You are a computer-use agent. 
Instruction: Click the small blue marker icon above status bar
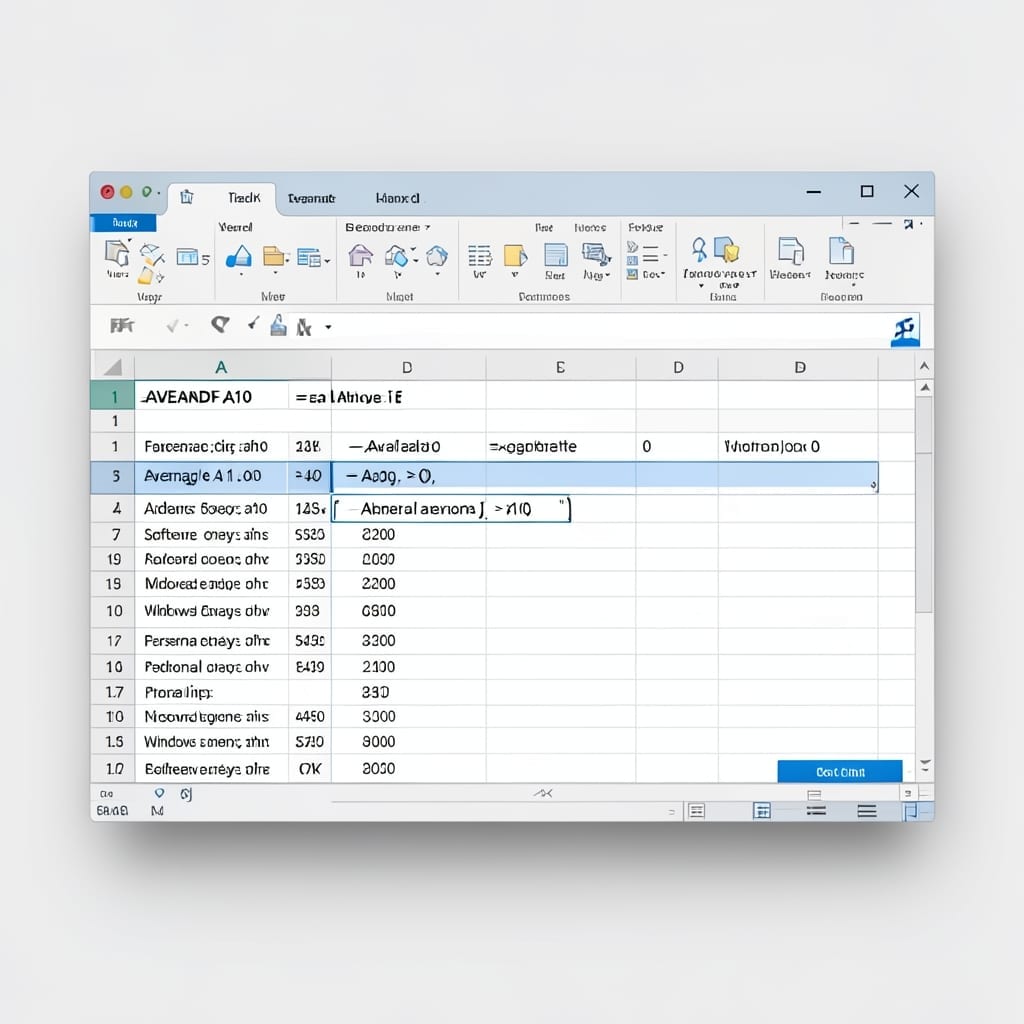point(159,793)
